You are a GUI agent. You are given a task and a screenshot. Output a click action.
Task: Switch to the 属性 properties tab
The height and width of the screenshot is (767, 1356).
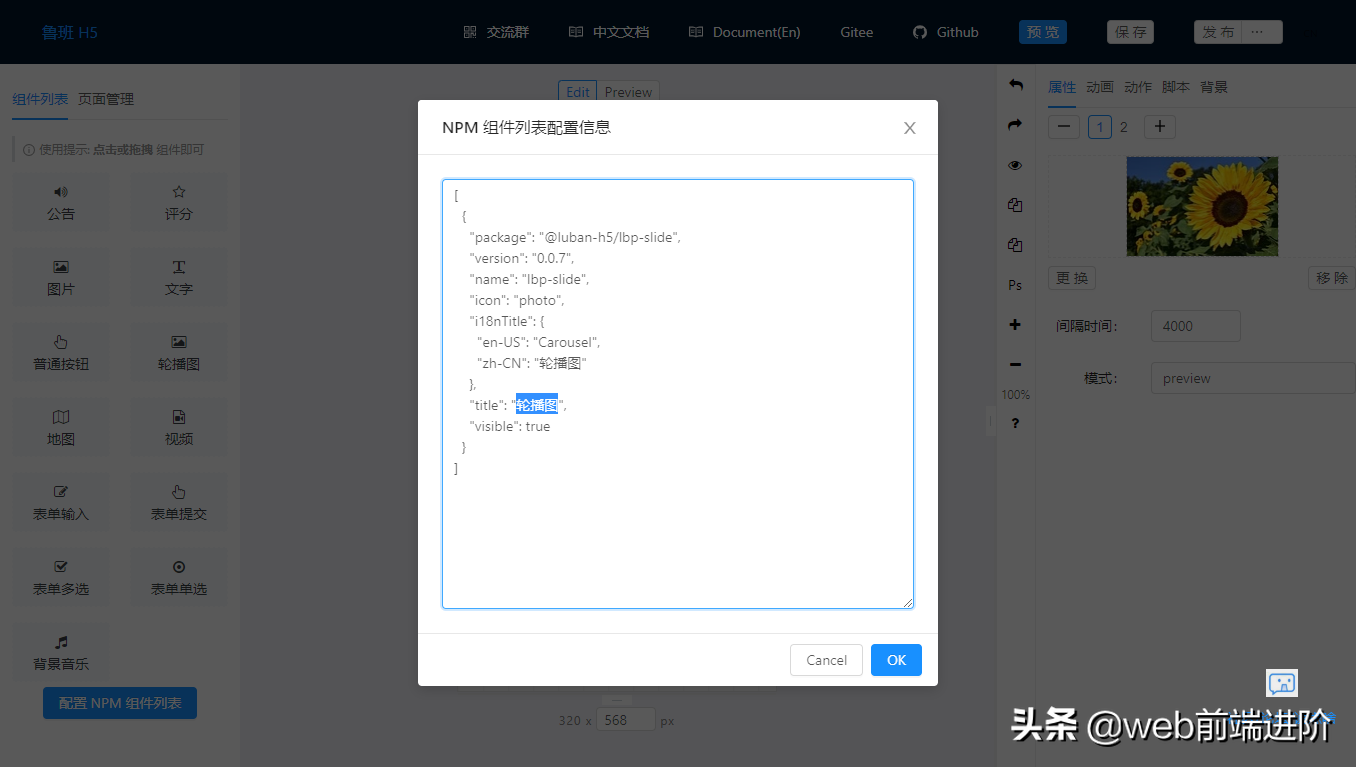(1062, 87)
